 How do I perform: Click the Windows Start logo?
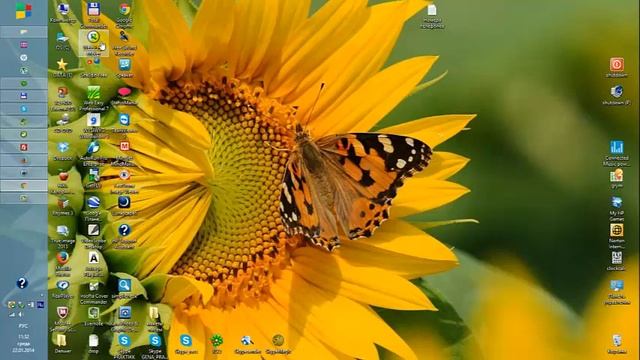(x=24, y=11)
